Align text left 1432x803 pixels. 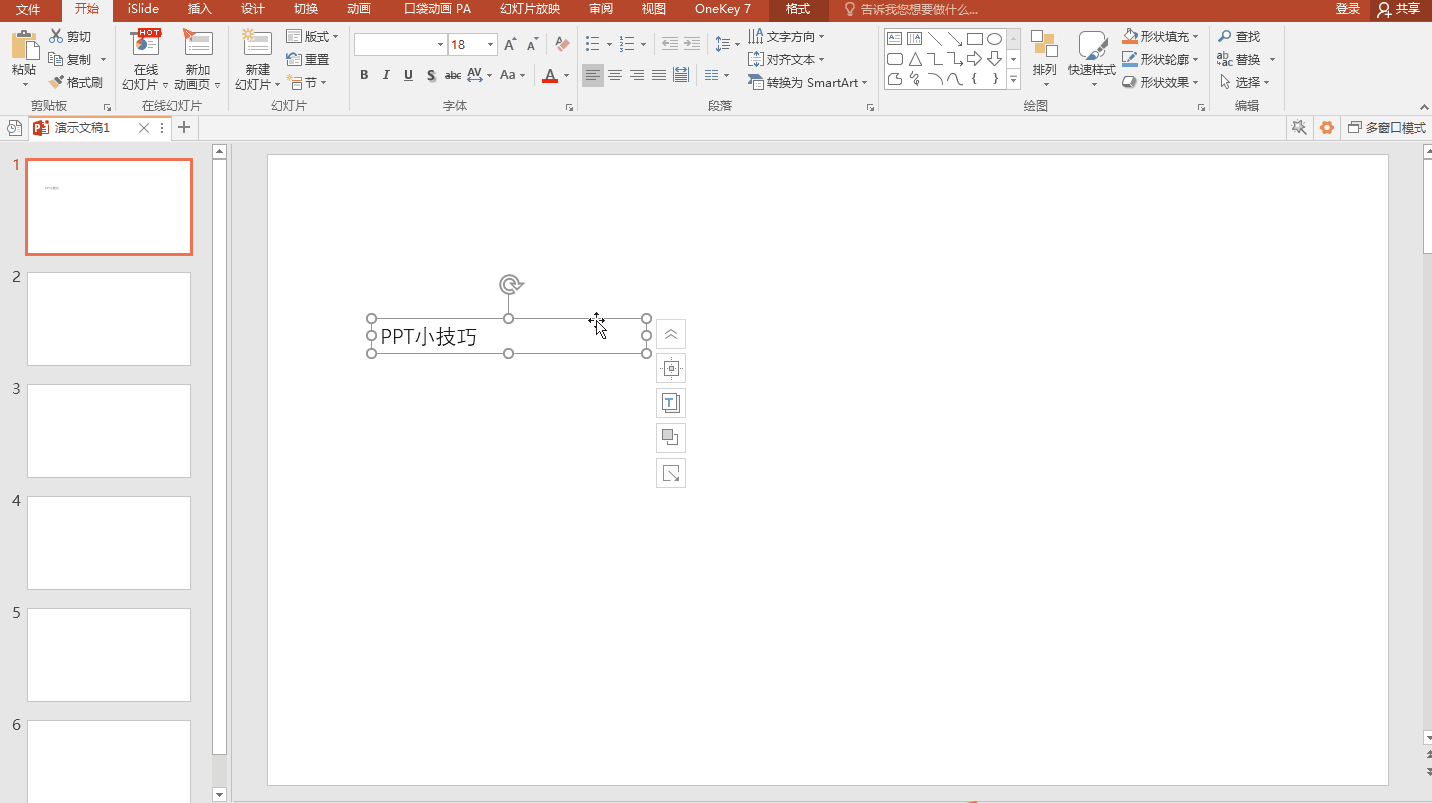pos(593,75)
